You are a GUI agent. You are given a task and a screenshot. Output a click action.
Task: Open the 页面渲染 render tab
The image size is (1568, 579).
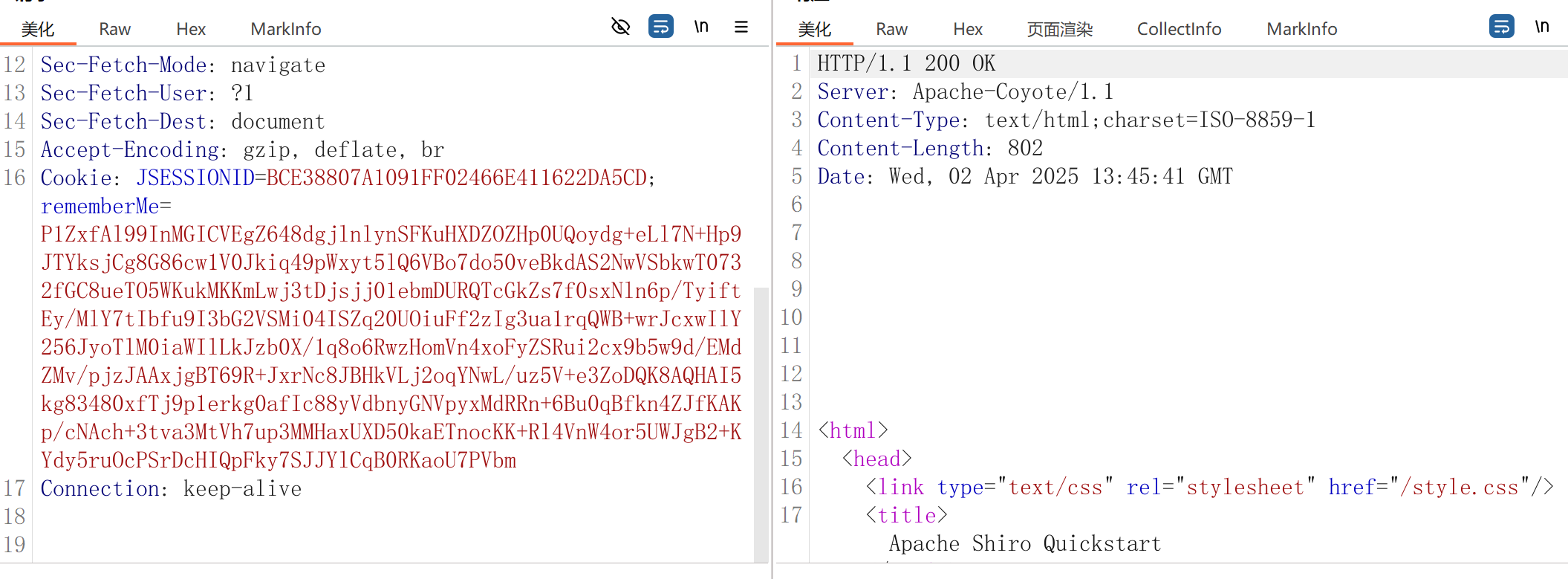point(1060,29)
